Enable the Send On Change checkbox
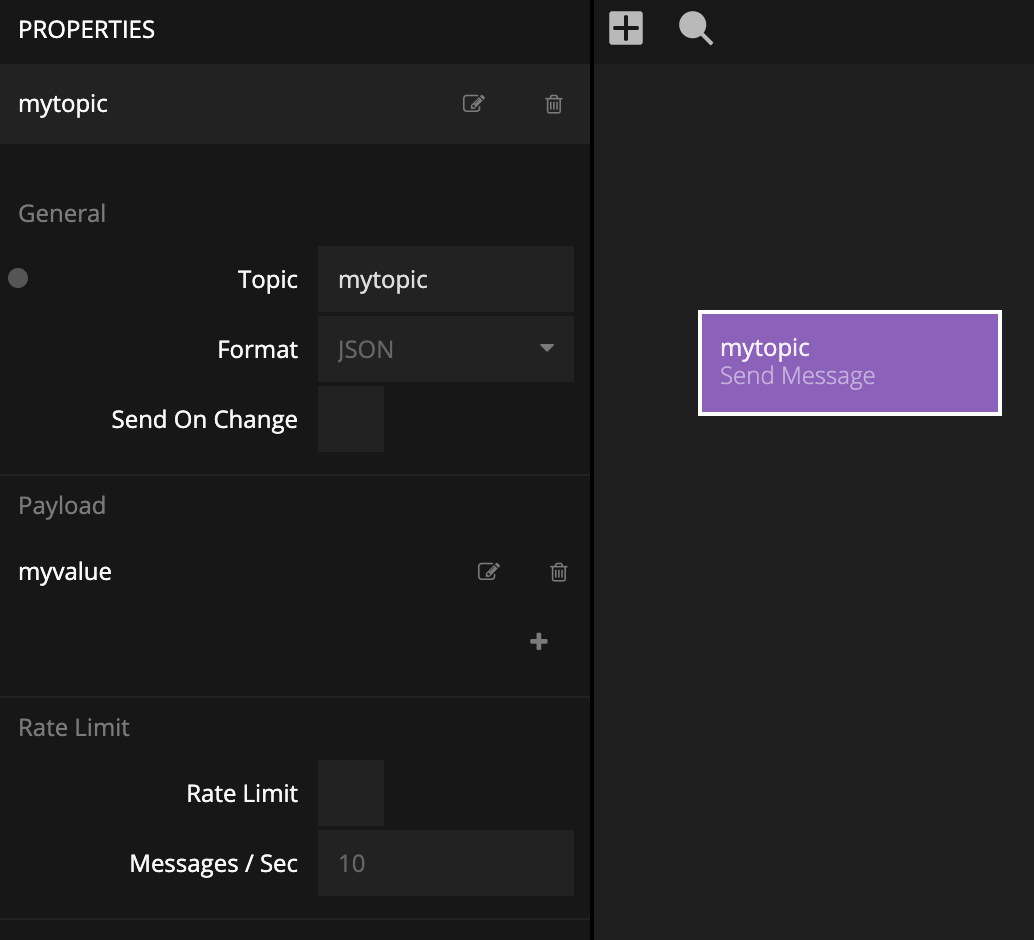The image size is (1034, 940). (x=350, y=419)
